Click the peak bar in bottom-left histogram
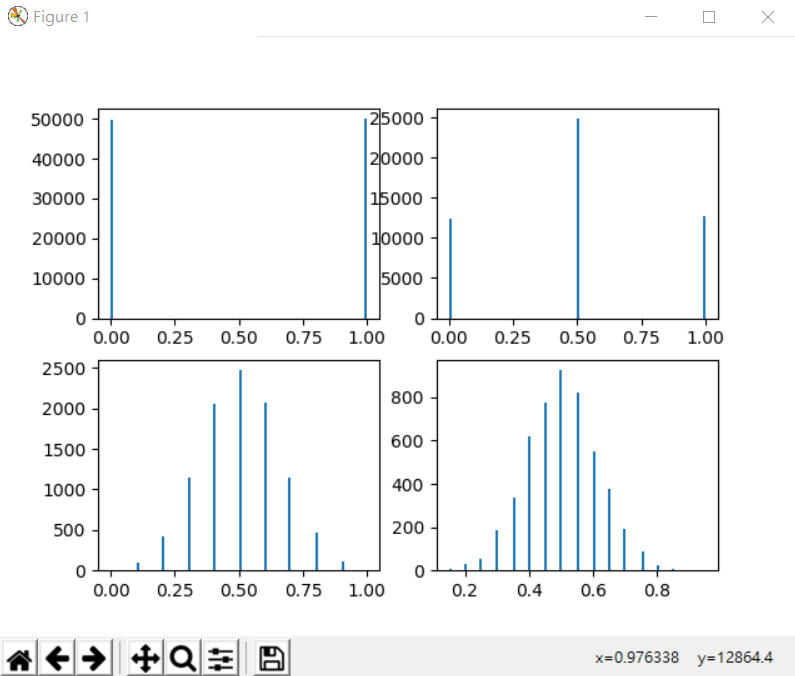The height and width of the screenshot is (676, 795). (x=240, y=470)
